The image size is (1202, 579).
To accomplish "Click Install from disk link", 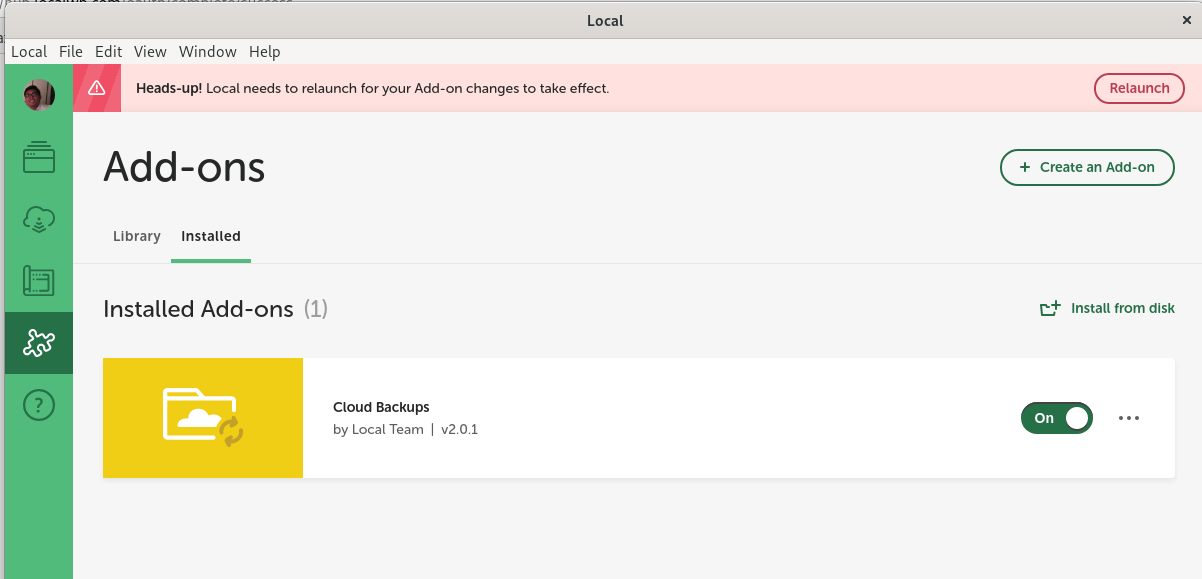I will [x=1108, y=308].
